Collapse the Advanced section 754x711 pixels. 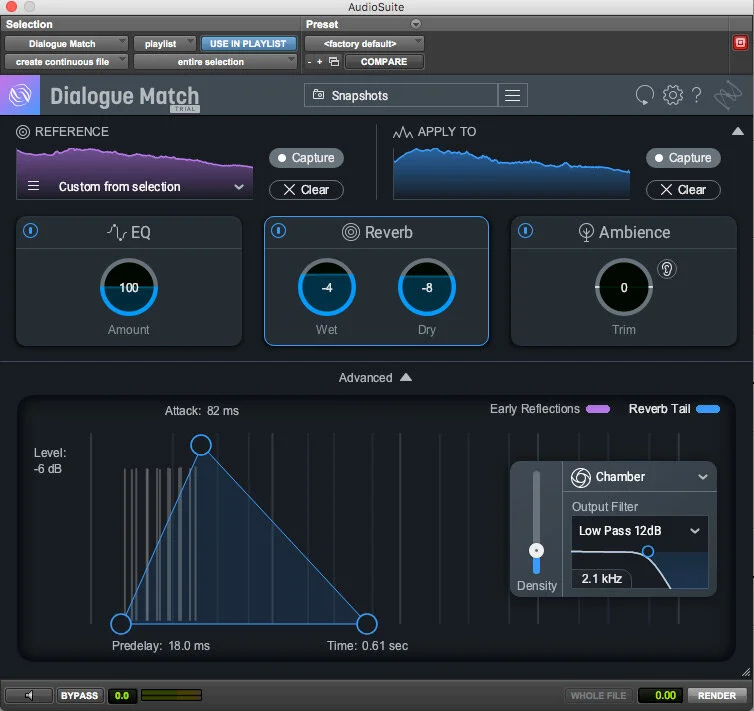point(375,377)
